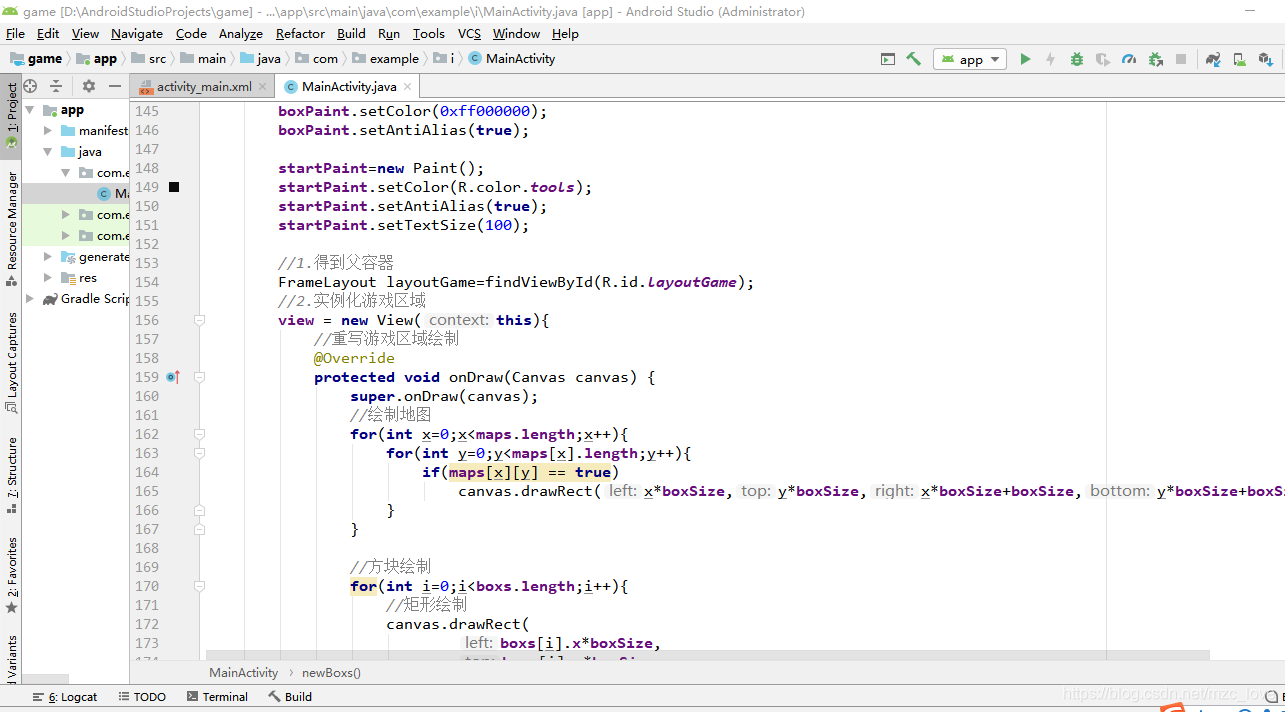1285x712 pixels.
Task: Collapse all in the Project panel
Action: pos(56,86)
